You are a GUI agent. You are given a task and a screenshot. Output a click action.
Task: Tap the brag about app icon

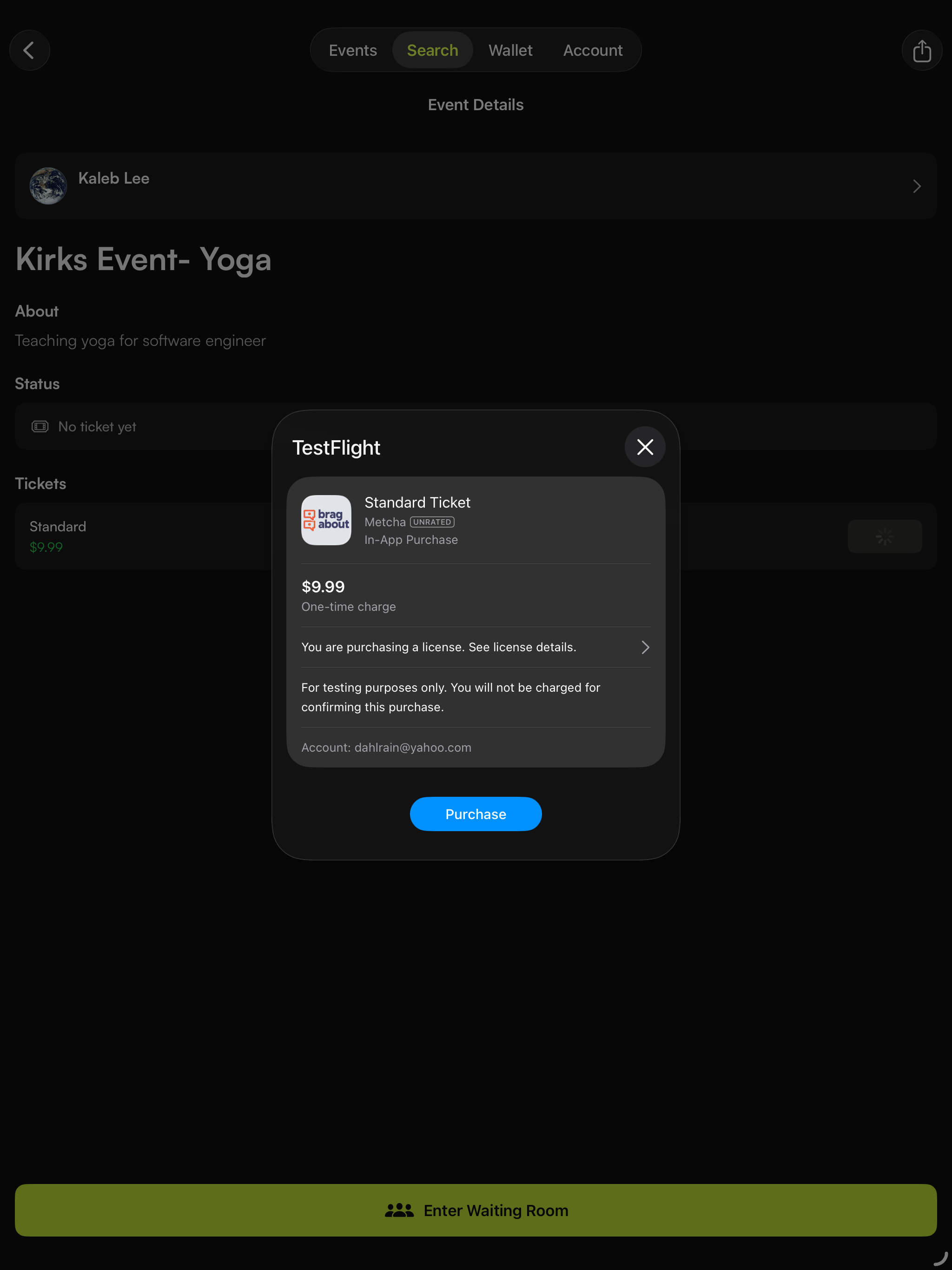click(x=326, y=520)
